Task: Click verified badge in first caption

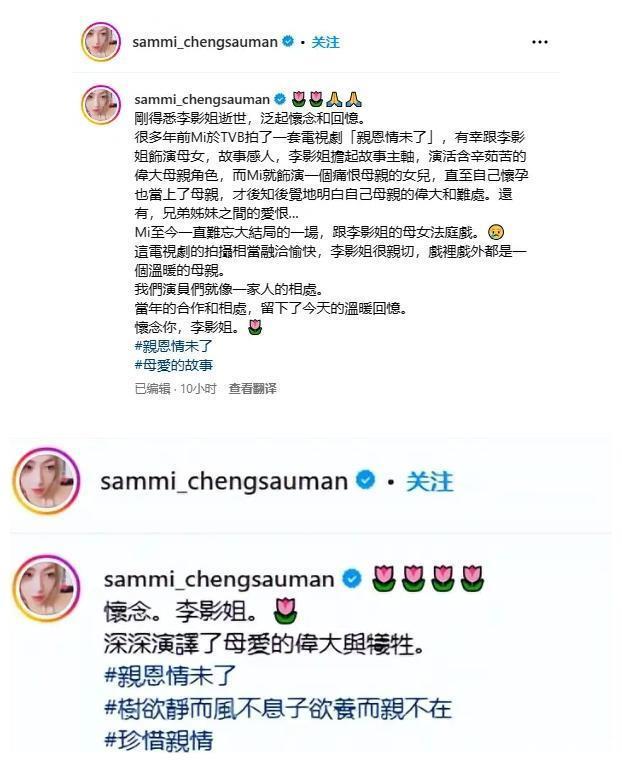Action: (x=280, y=99)
